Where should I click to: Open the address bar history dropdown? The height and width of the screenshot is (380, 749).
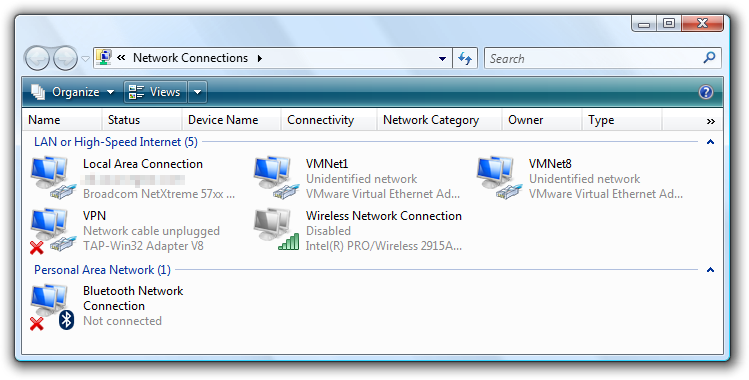click(442, 59)
